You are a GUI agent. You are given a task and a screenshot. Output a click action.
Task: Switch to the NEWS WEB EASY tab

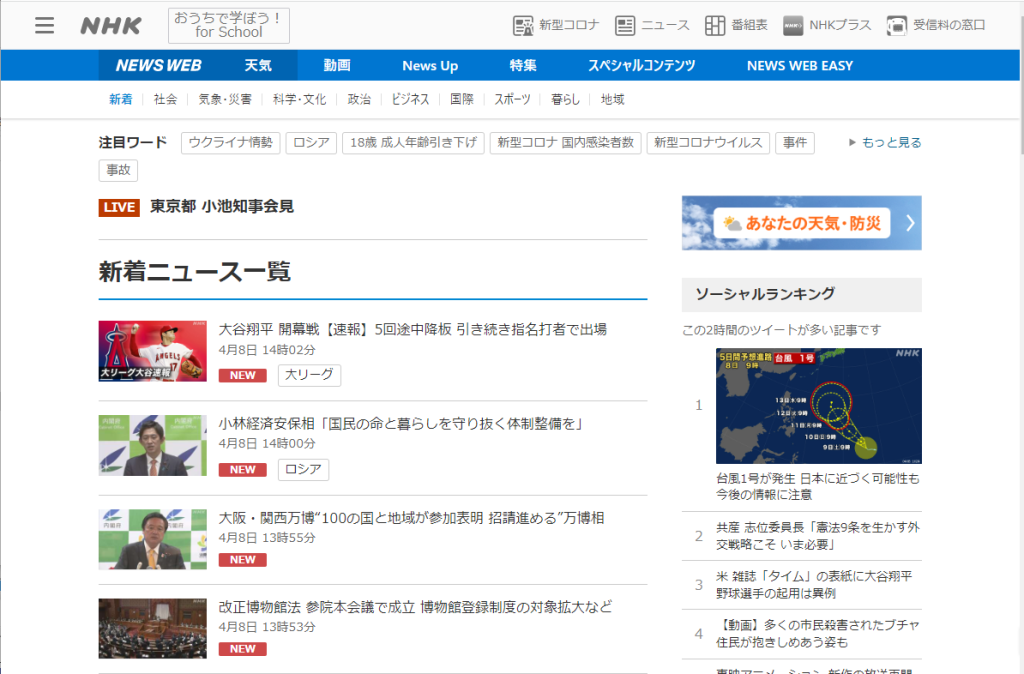point(799,65)
